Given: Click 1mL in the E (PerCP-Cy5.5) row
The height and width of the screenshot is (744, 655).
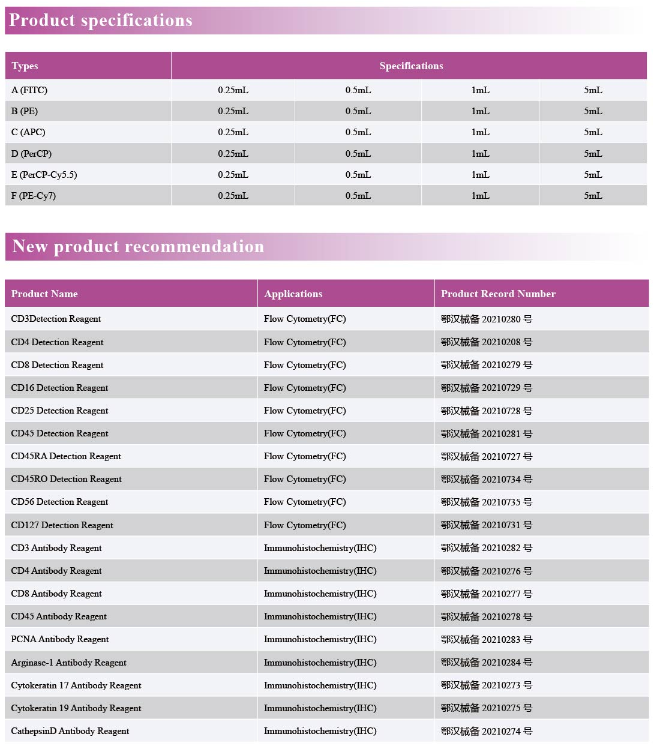Looking at the screenshot, I should (480, 175).
